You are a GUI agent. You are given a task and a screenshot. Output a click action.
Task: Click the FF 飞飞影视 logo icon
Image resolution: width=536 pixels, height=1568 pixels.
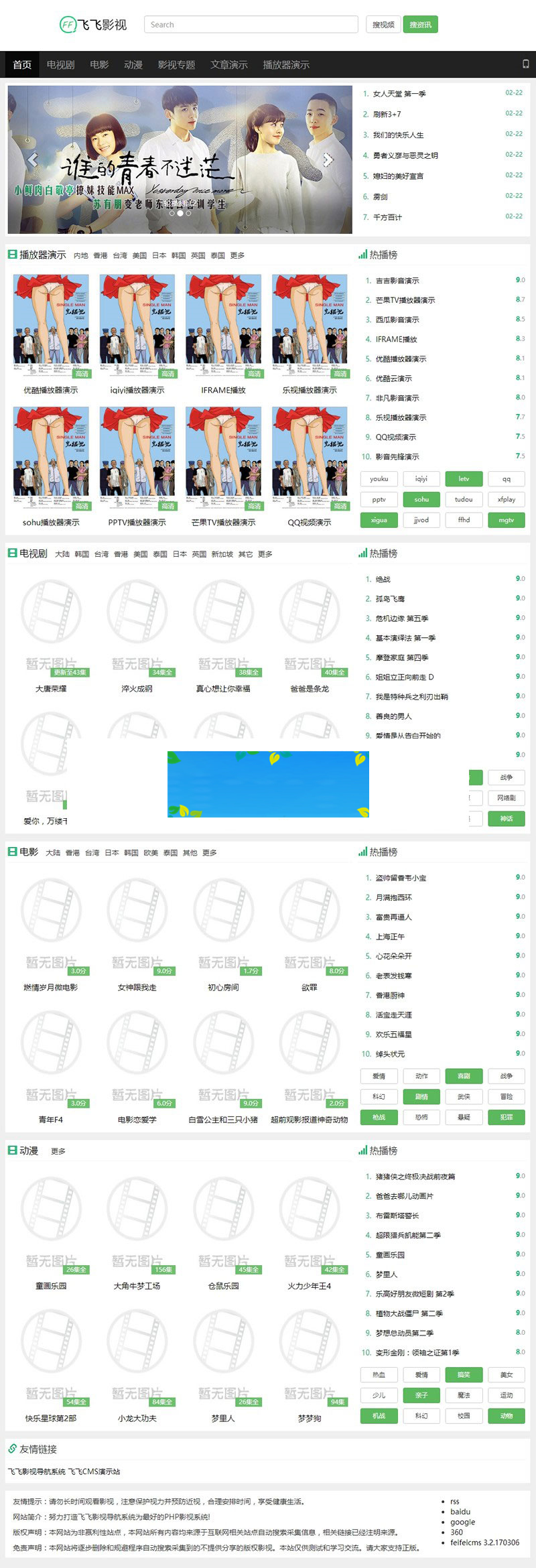coord(68,25)
